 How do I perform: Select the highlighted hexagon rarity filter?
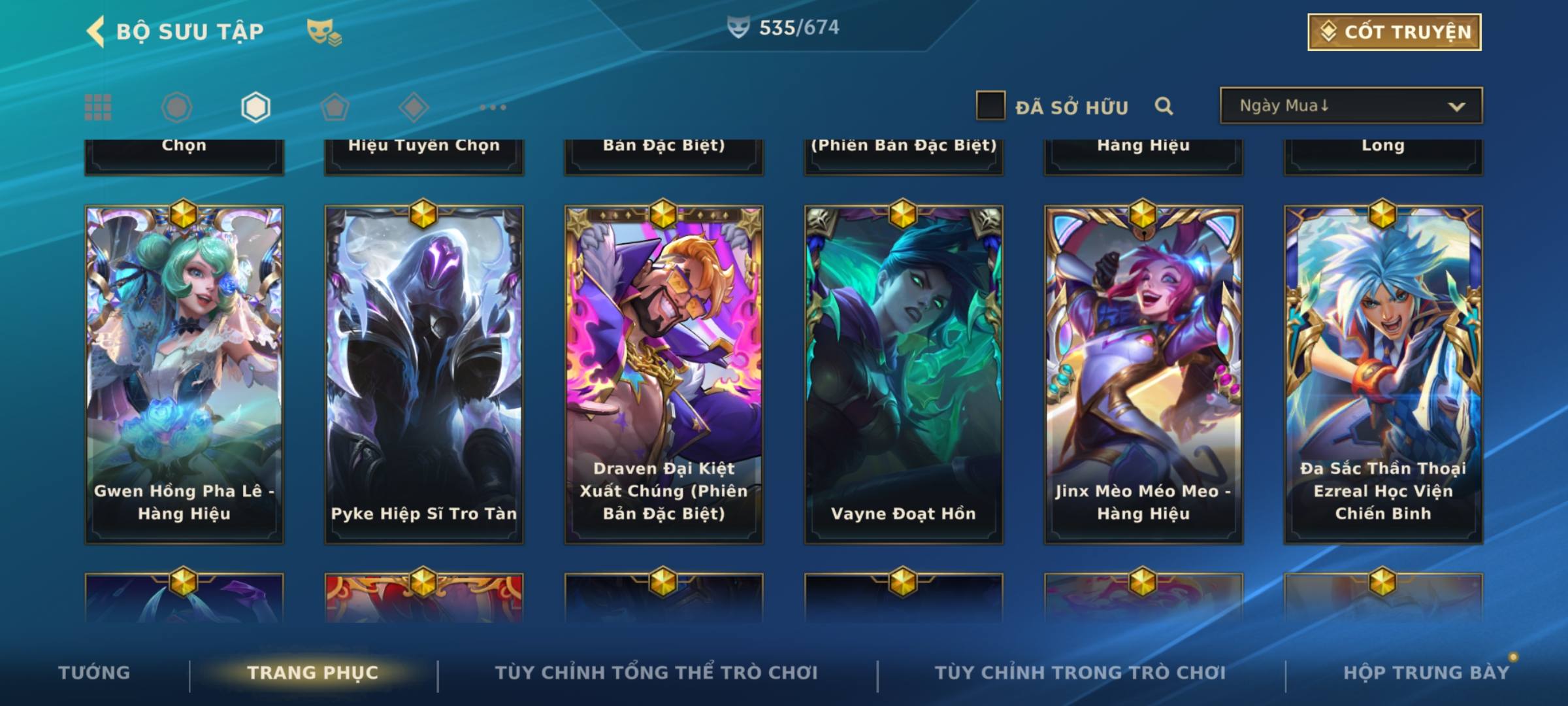(255, 107)
